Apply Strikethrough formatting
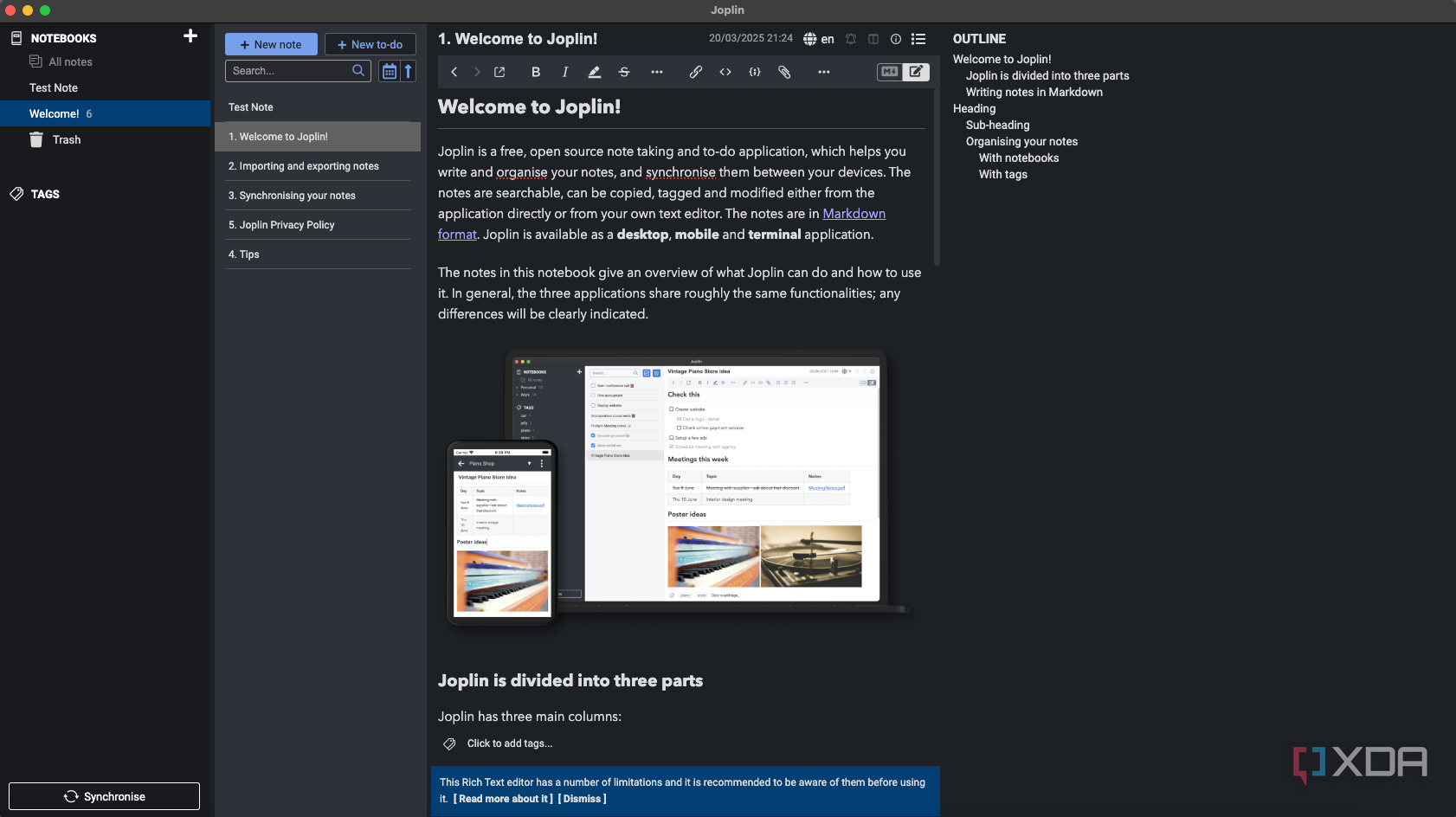 (624, 72)
